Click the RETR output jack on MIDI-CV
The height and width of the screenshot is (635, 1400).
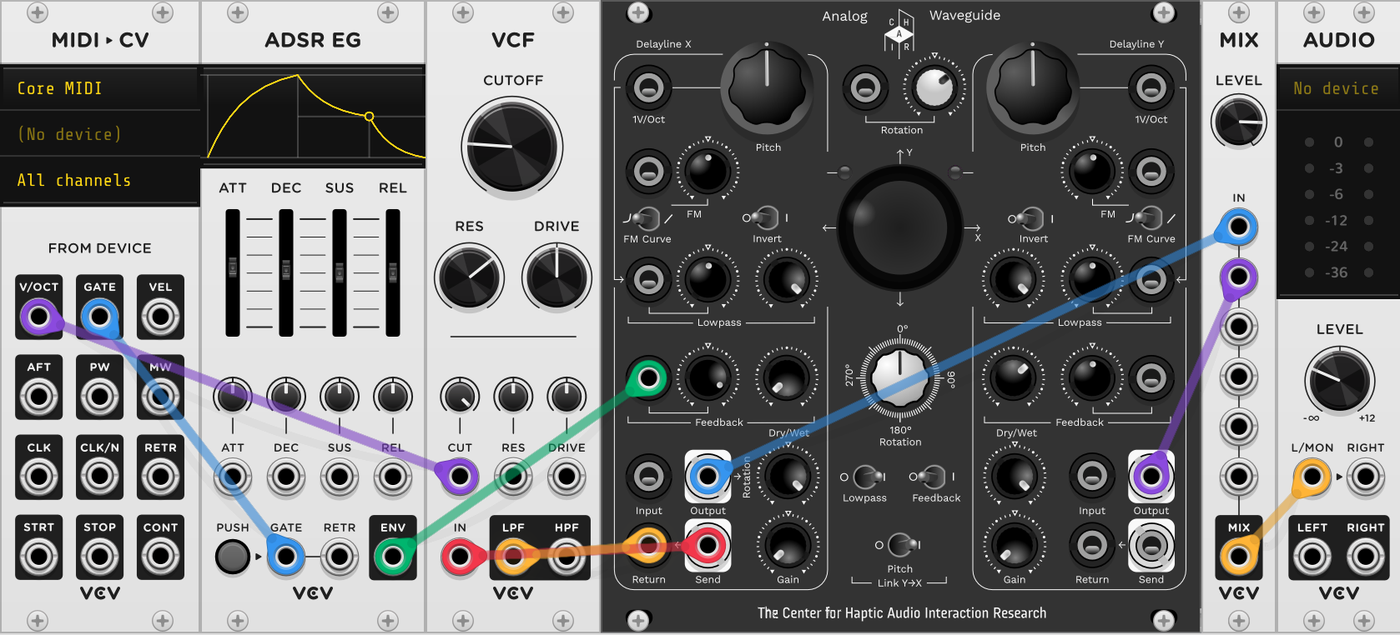click(x=160, y=478)
